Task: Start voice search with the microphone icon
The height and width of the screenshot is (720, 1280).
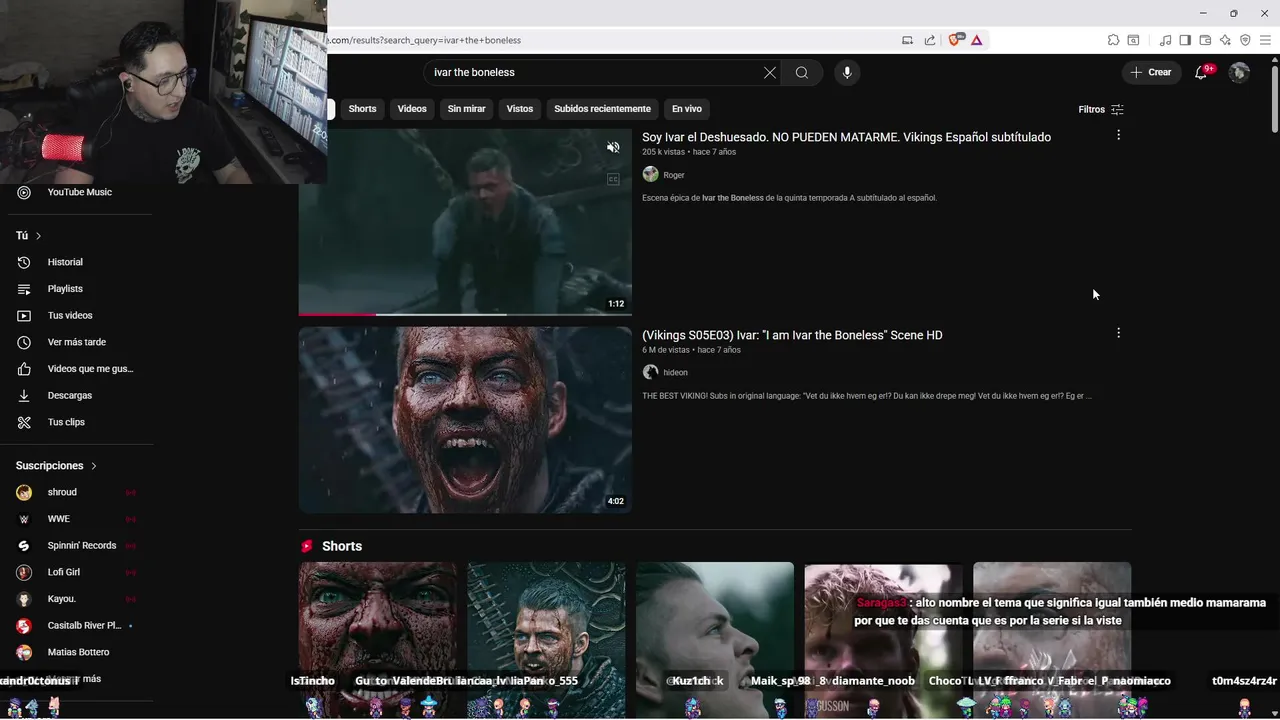Action: (x=847, y=72)
